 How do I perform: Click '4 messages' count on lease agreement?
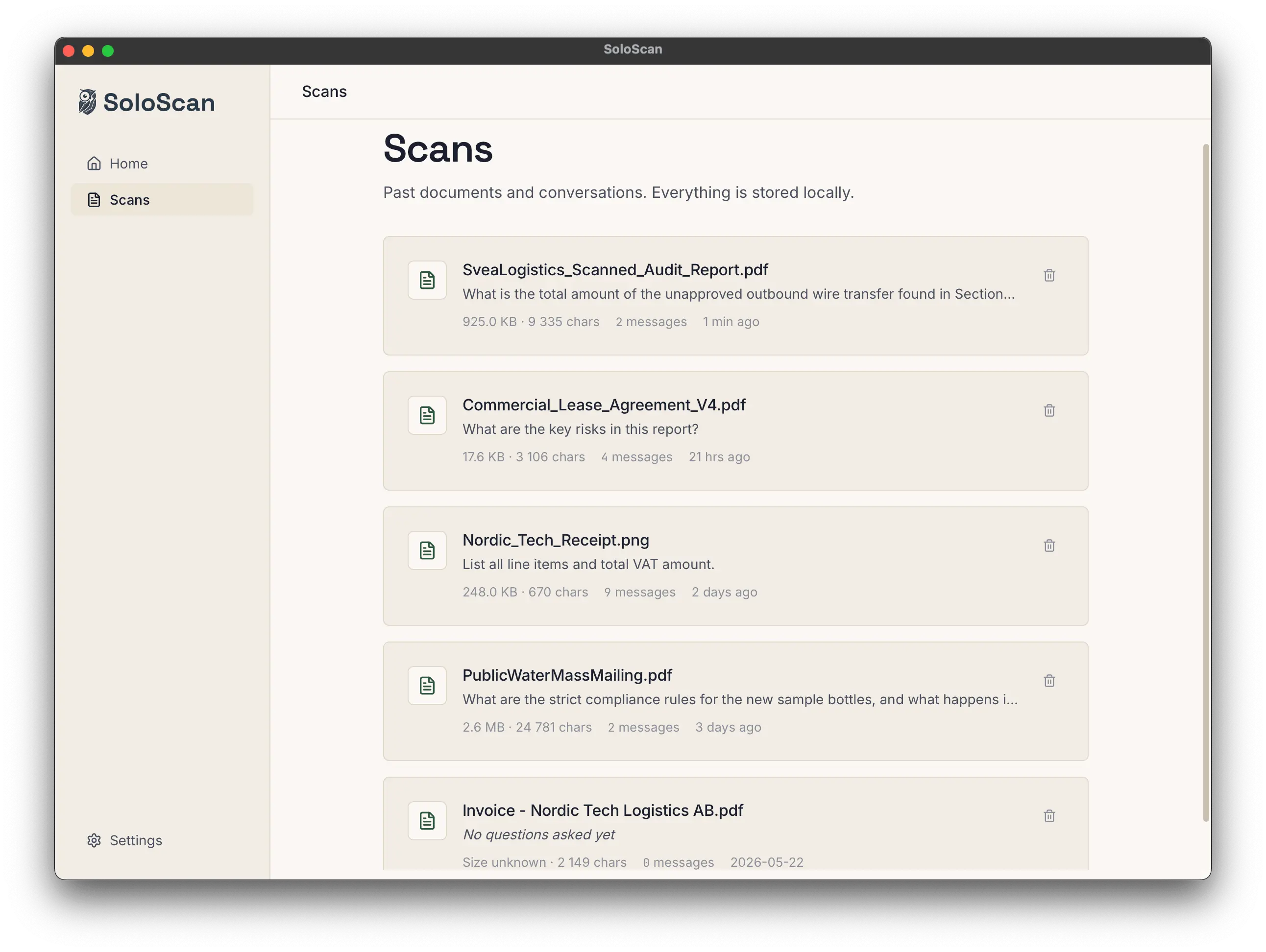pyautogui.click(x=636, y=456)
